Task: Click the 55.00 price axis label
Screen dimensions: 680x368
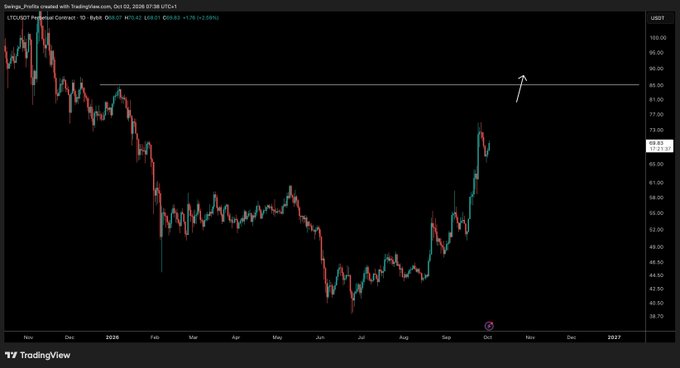Action: [657, 213]
